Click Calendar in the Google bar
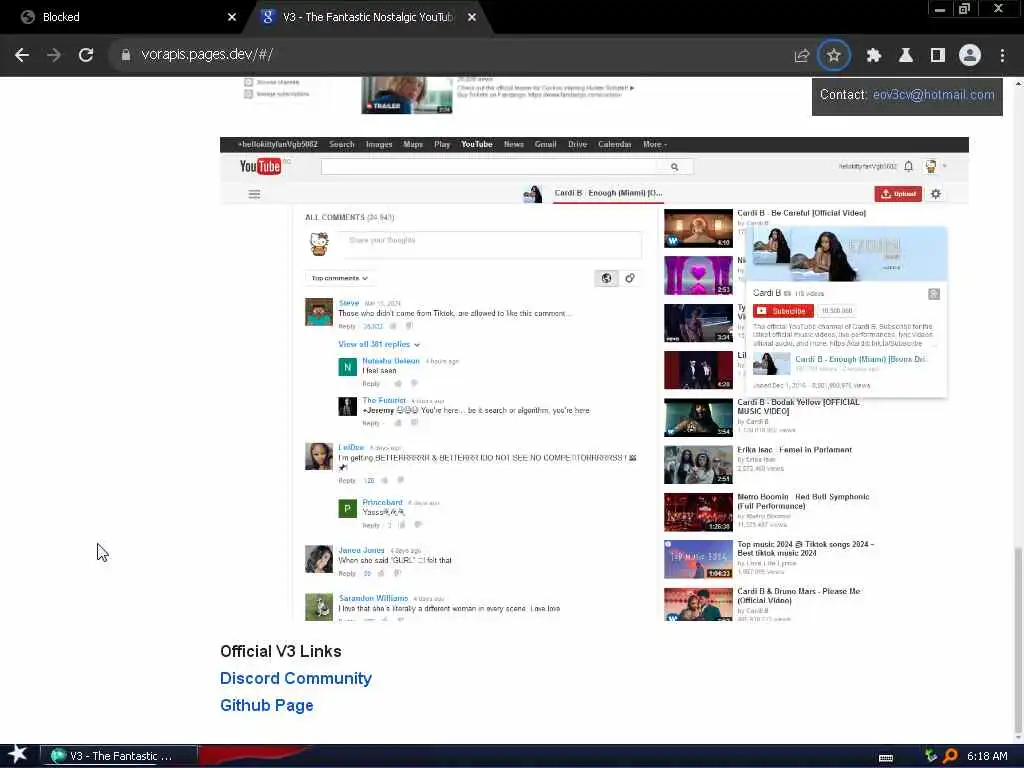 coord(615,144)
